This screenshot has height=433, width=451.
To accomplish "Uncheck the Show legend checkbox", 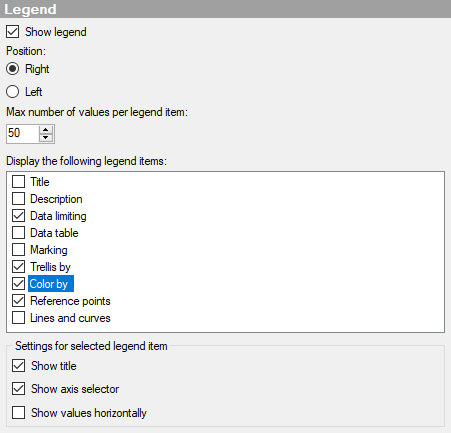I will pos(12,32).
